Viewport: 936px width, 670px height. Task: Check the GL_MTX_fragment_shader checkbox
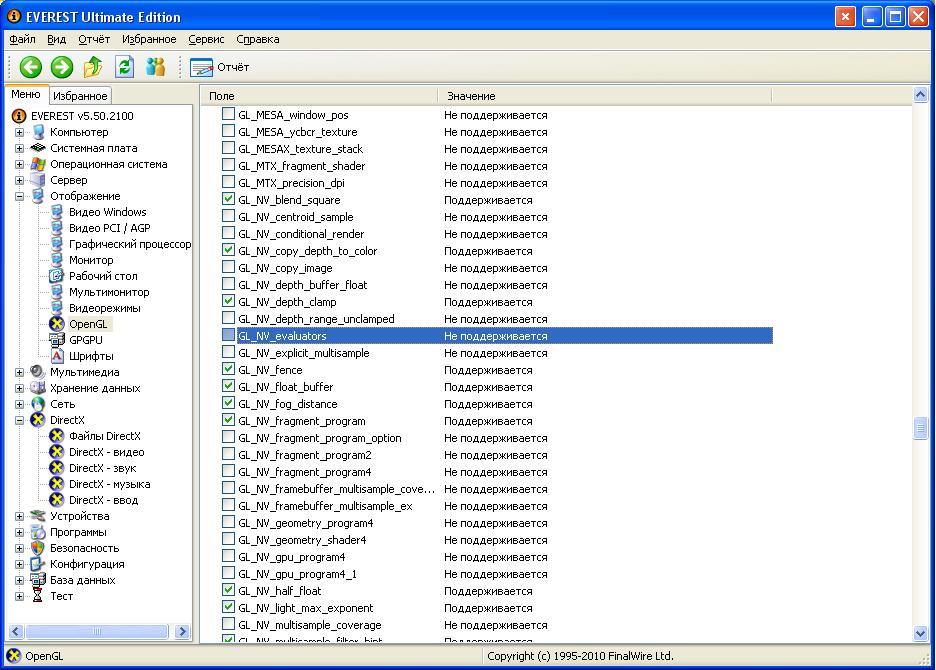click(x=227, y=166)
